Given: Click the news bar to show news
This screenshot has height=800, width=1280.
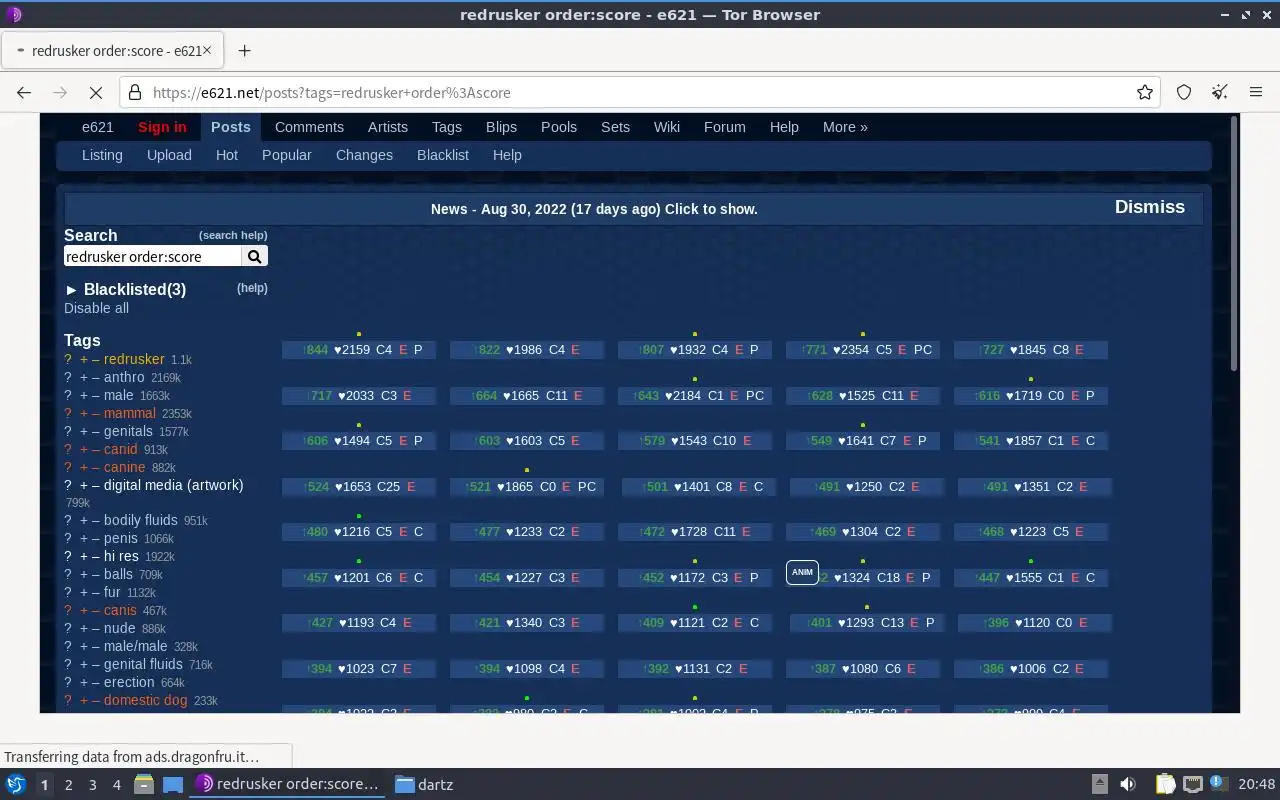Looking at the screenshot, I should (594, 209).
